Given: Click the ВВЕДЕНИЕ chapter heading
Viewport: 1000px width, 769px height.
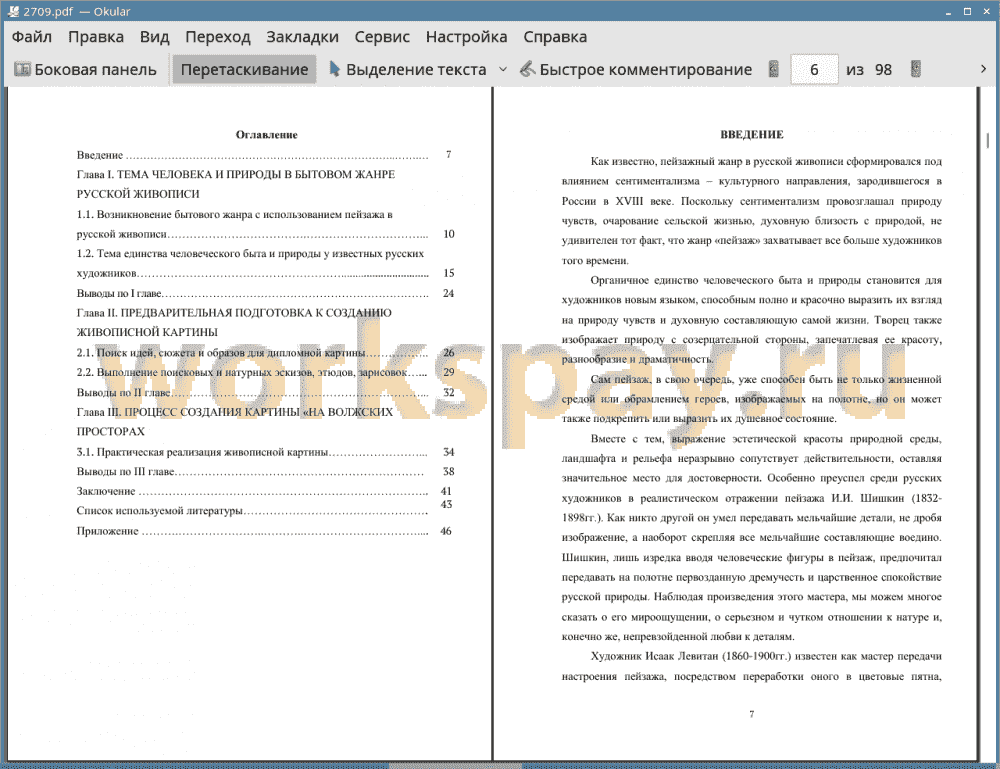Looking at the screenshot, I should [x=751, y=135].
